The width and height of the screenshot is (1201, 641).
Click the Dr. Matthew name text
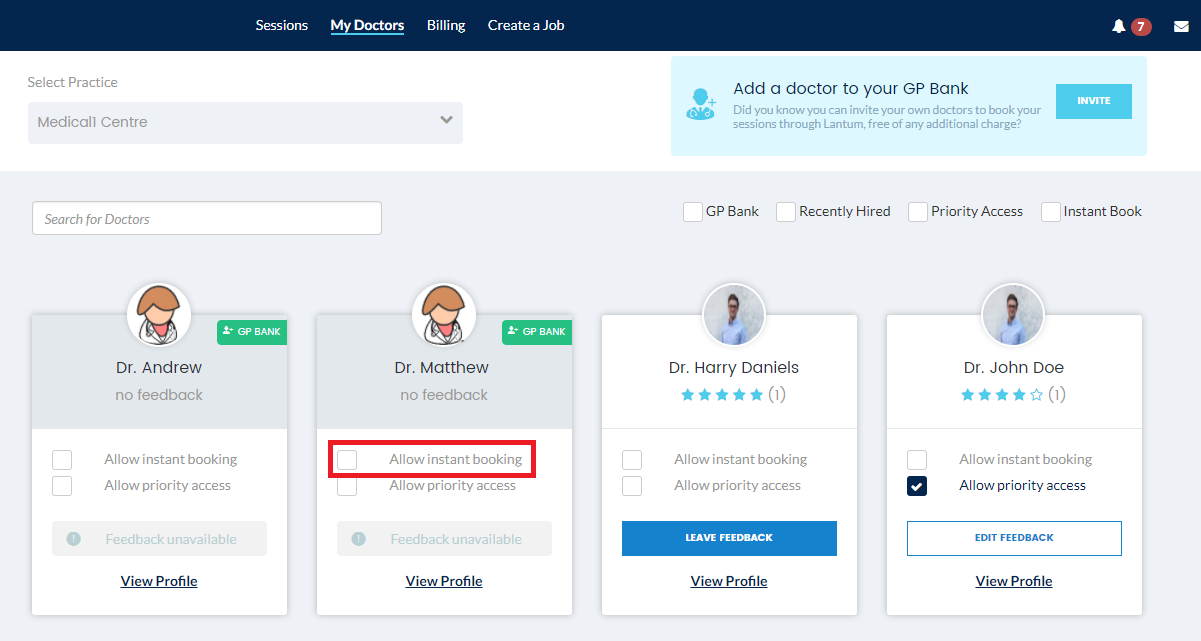click(x=442, y=367)
